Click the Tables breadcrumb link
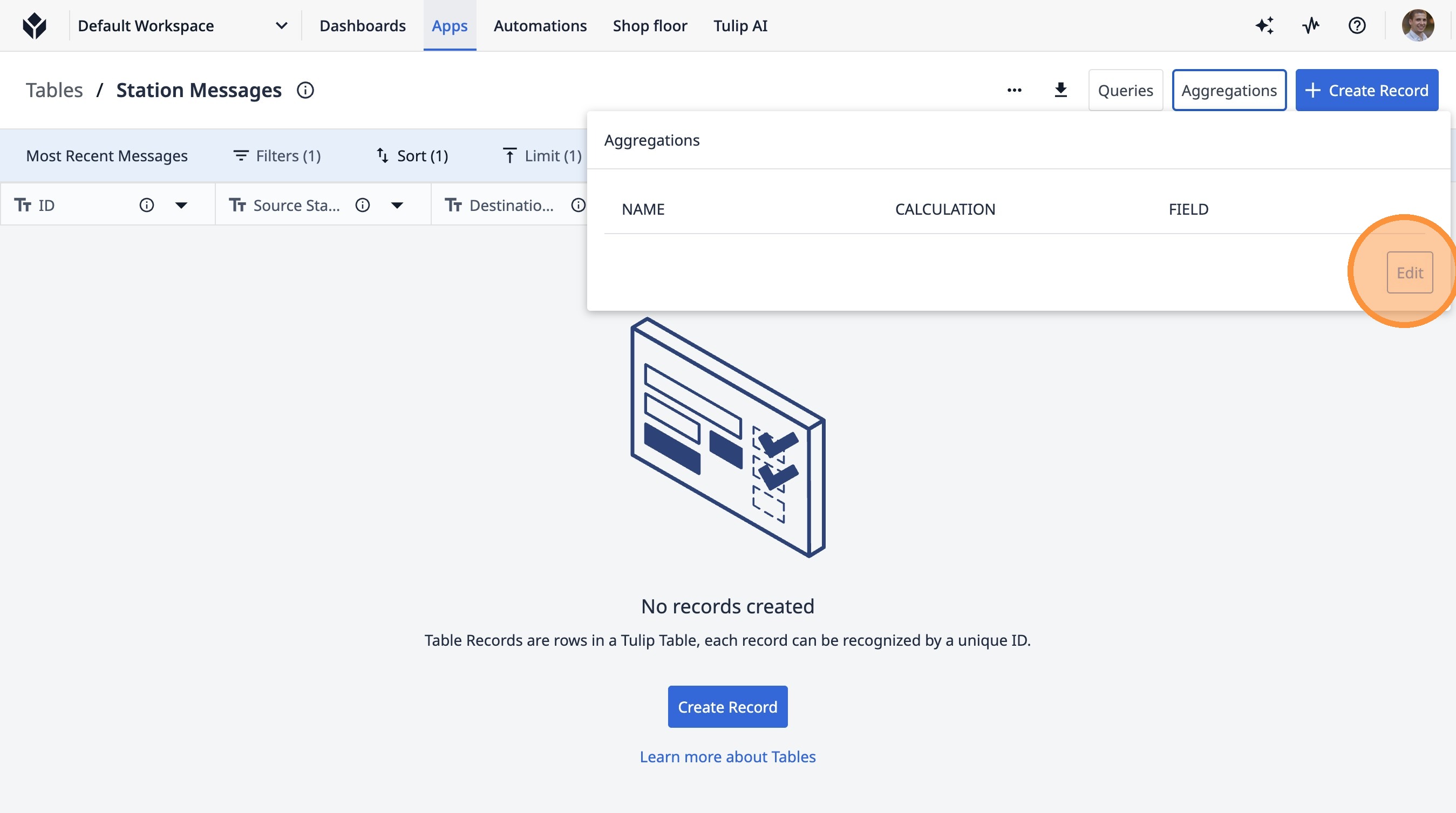Screen dimensions: 1456x813 pos(55,90)
